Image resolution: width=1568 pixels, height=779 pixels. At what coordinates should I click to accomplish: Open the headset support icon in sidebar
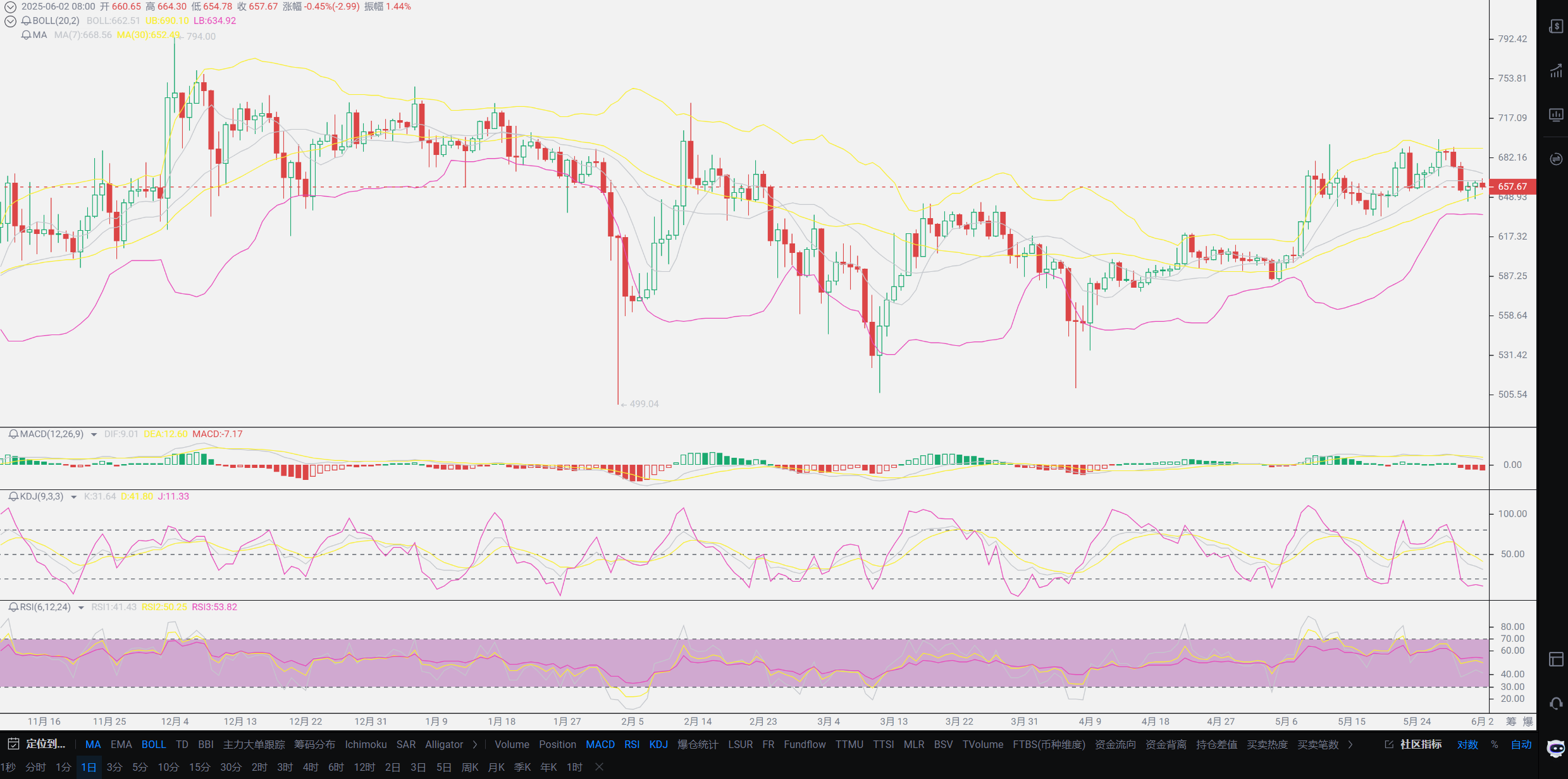1556,703
